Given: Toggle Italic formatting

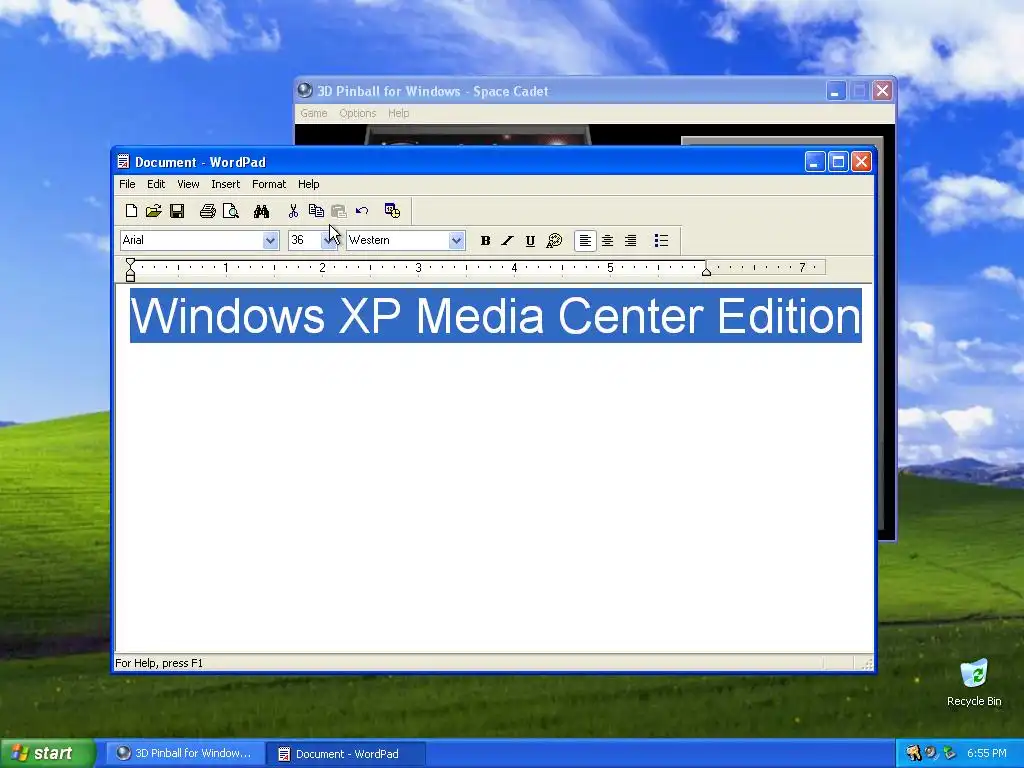Looking at the screenshot, I should (507, 241).
